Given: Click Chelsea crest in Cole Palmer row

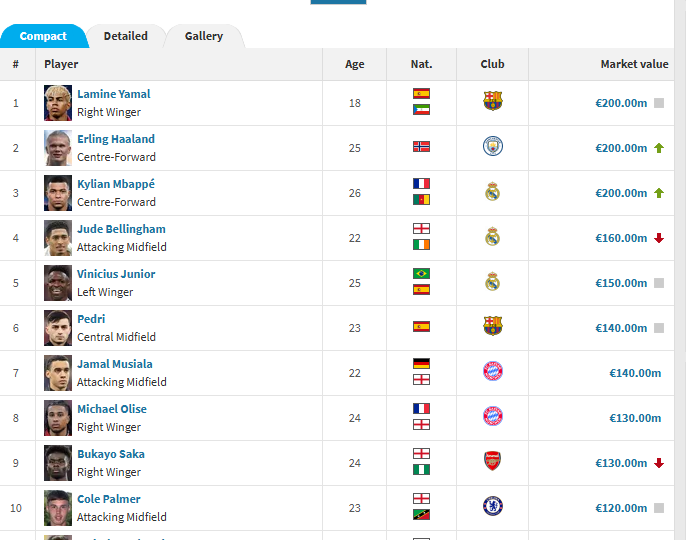Looking at the screenshot, I should [492, 506].
